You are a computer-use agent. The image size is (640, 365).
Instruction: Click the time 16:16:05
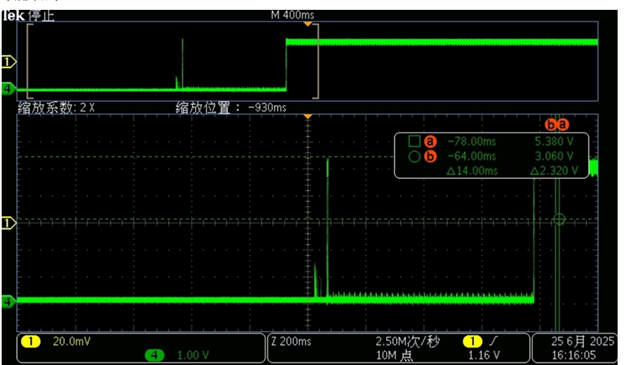(x=574, y=355)
